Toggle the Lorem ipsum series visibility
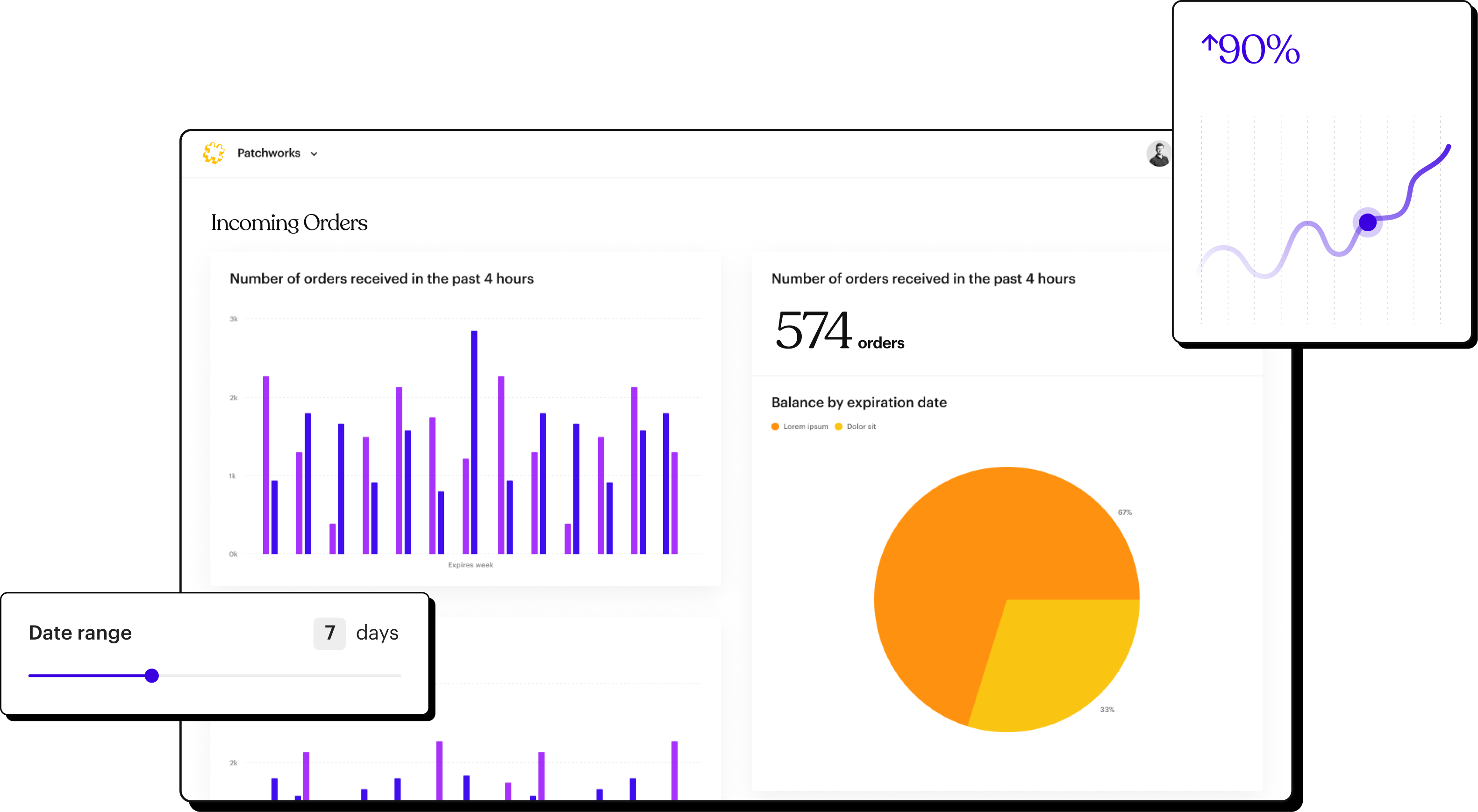Screen dimensions: 1478x812 pos(805,426)
